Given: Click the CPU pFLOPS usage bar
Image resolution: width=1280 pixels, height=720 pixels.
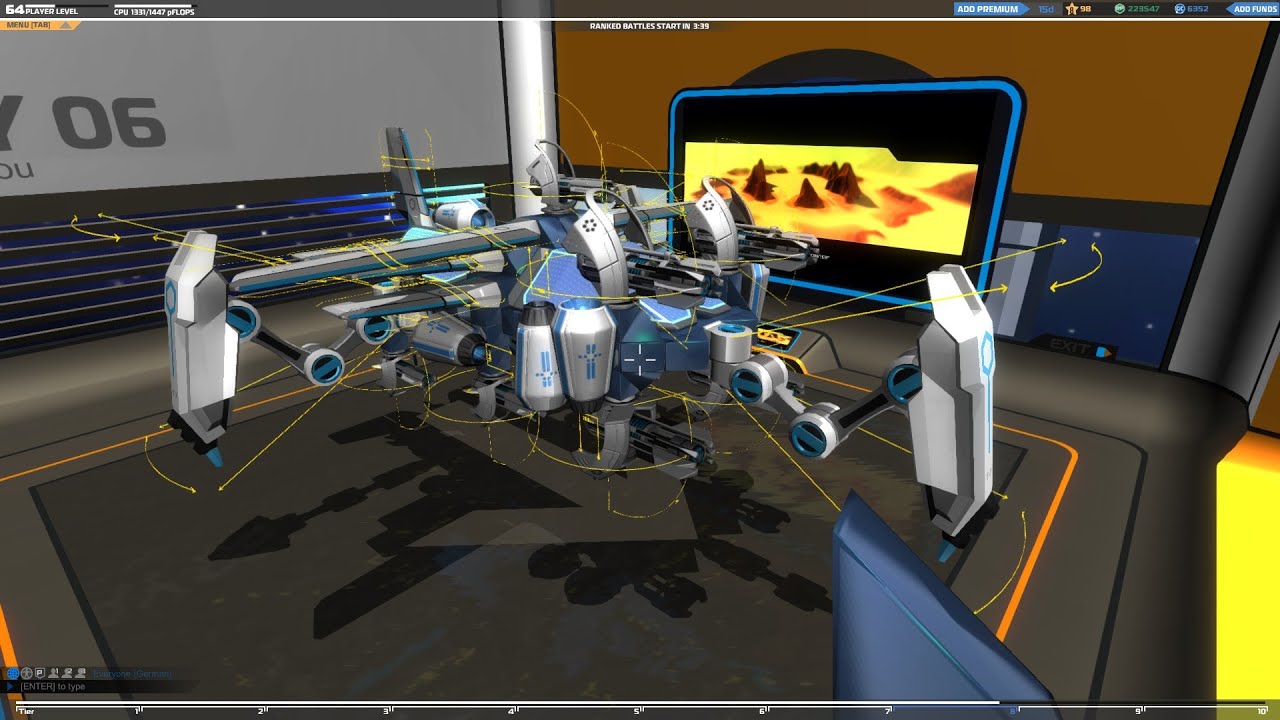Looking at the screenshot, I should [155, 6].
